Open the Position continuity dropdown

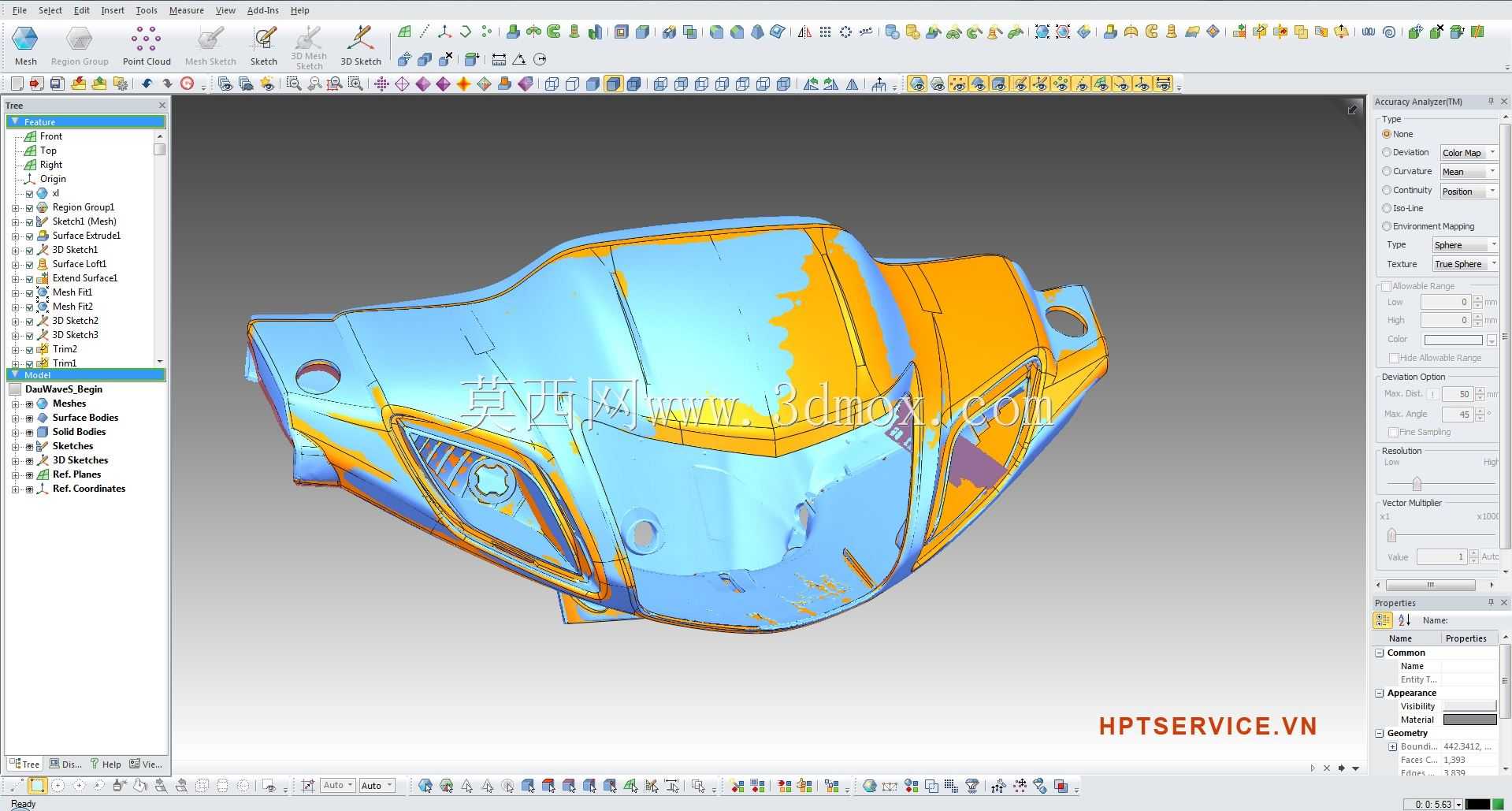pyautogui.click(x=1468, y=192)
